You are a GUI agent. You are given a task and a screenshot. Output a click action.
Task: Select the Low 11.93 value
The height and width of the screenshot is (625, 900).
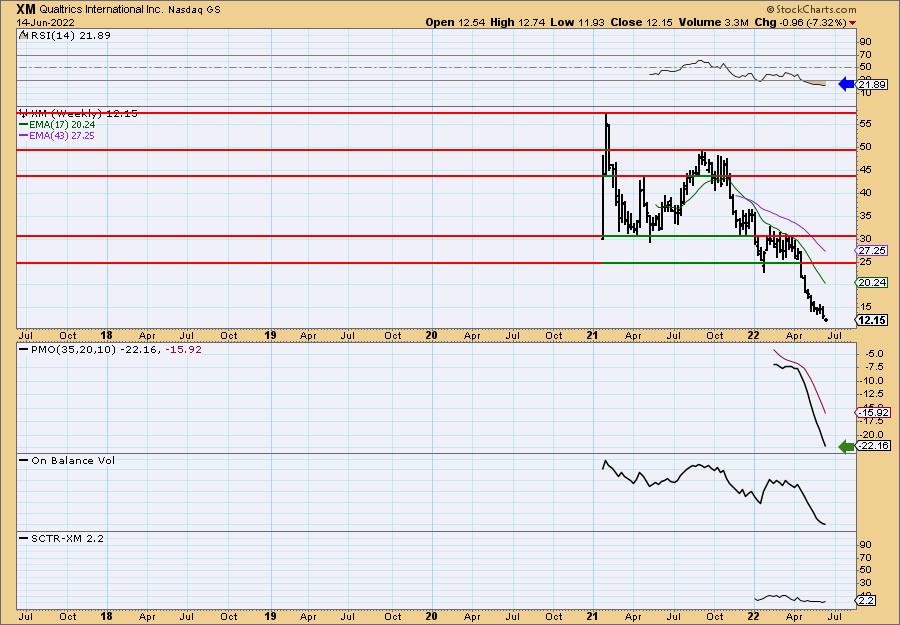pyautogui.click(x=577, y=22)
